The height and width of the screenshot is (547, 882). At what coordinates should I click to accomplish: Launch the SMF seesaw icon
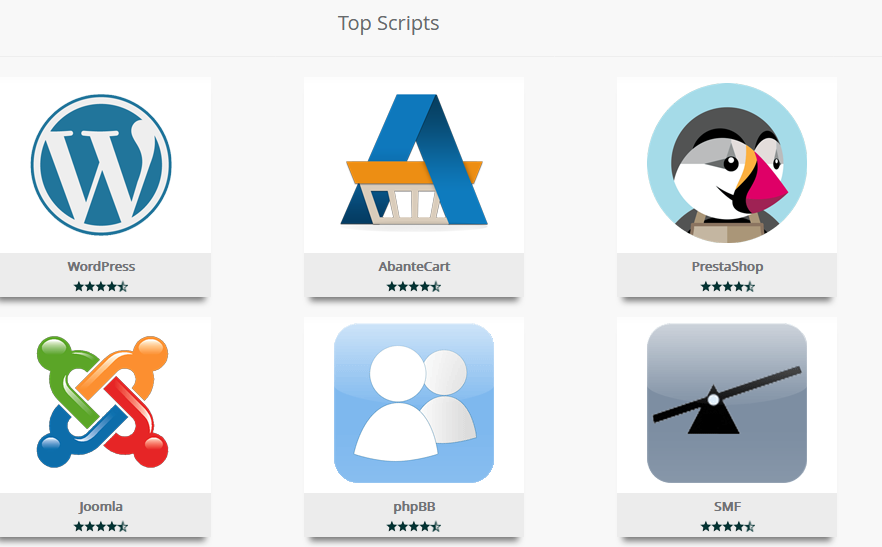tap(727, 403)
